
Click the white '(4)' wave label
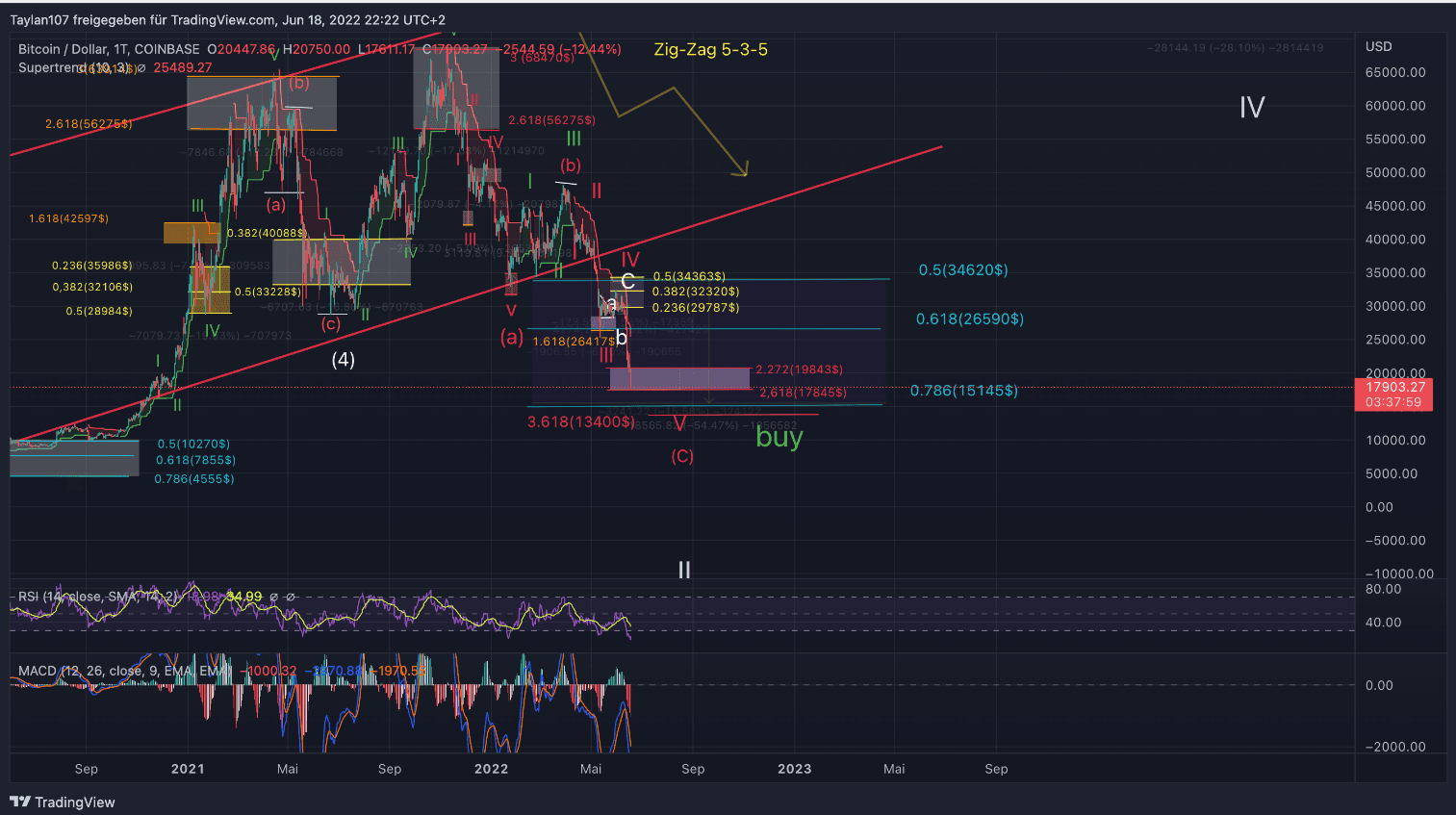click(x=344, y=360)
